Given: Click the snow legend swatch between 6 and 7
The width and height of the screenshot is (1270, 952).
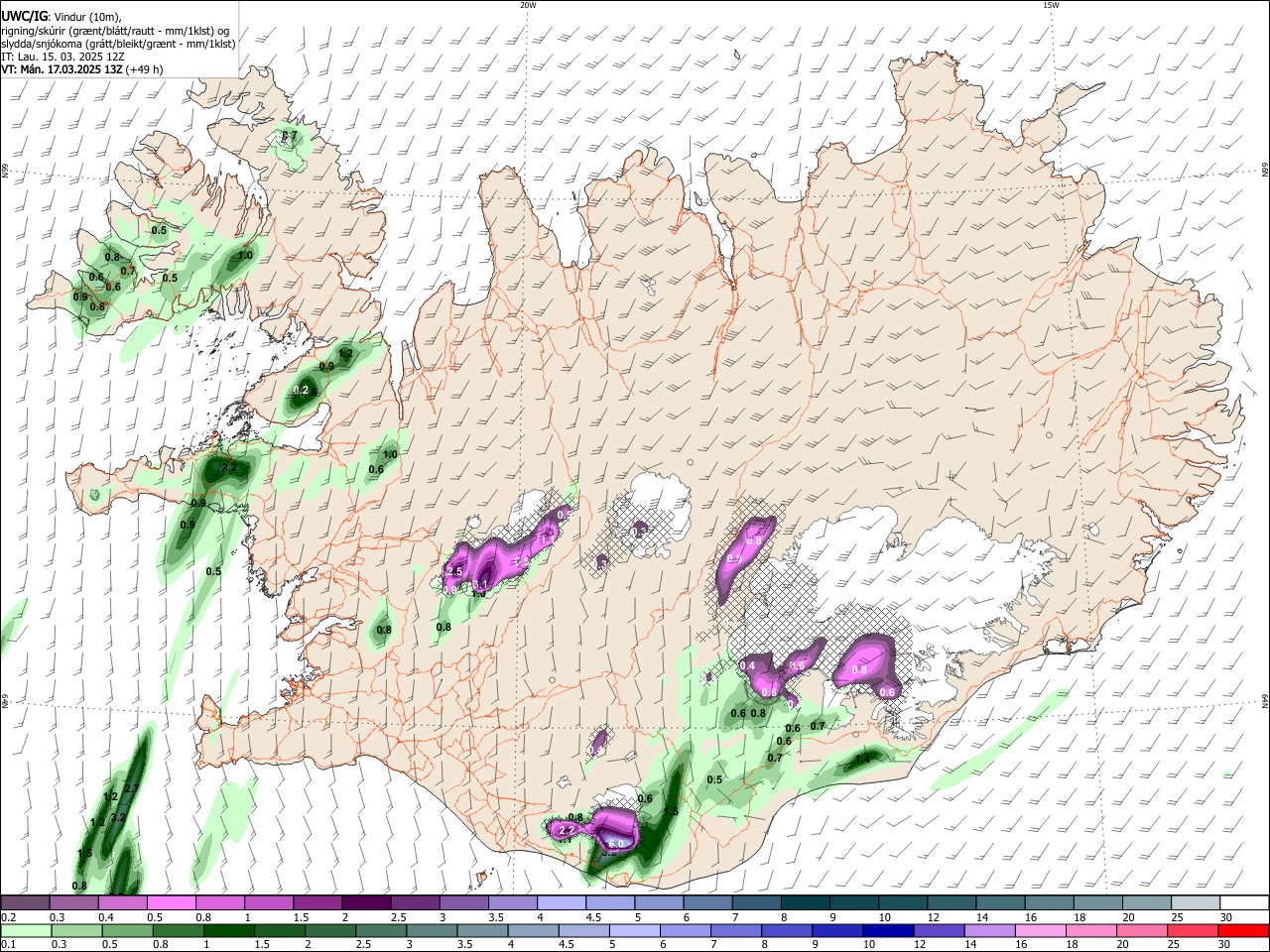Looking at the screenshot, I should click(x=706, y=903).
